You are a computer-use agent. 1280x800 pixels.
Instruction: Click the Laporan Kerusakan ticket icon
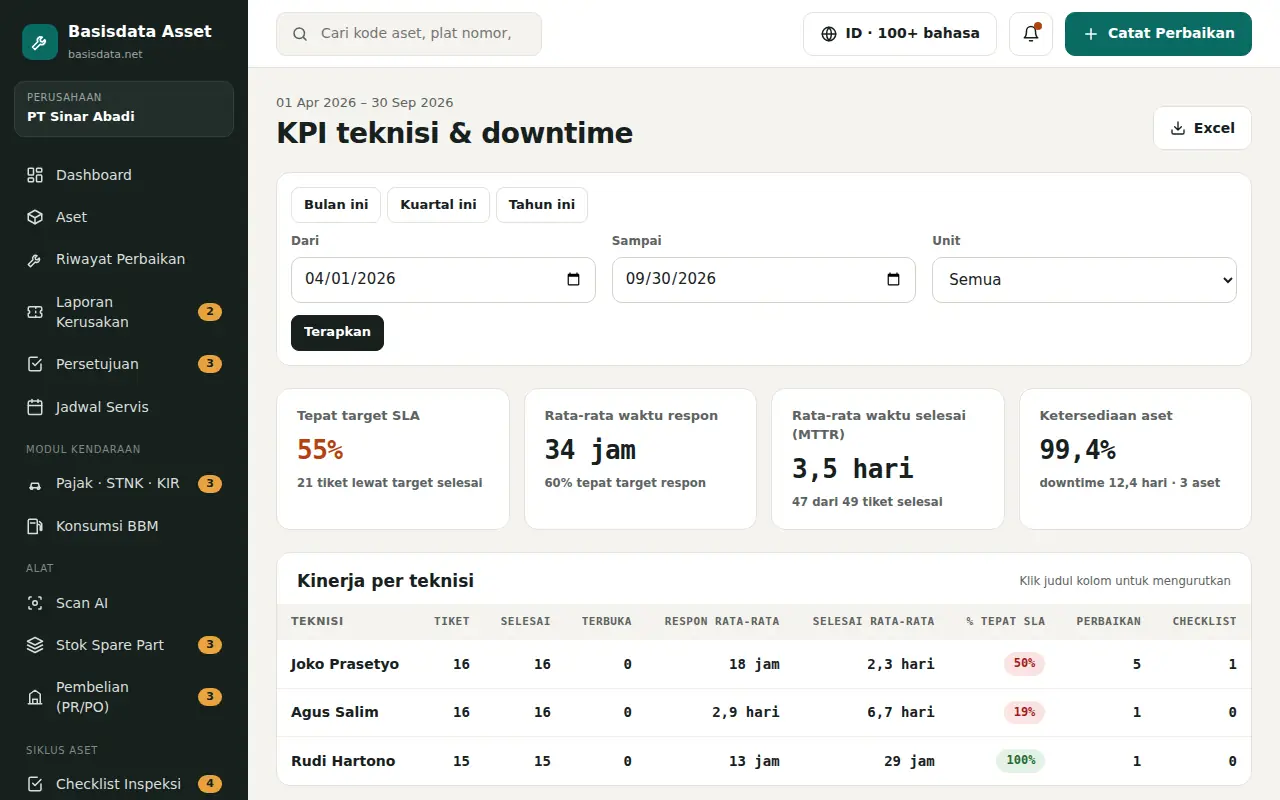coord(35,312)
